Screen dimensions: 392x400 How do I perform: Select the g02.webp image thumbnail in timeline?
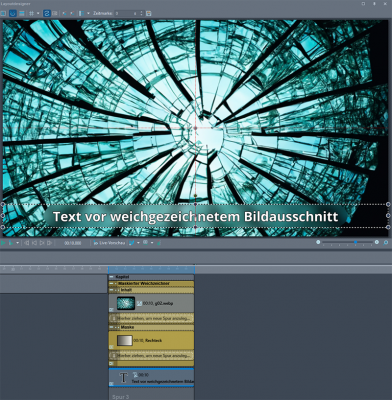click(x=126, y=303)
